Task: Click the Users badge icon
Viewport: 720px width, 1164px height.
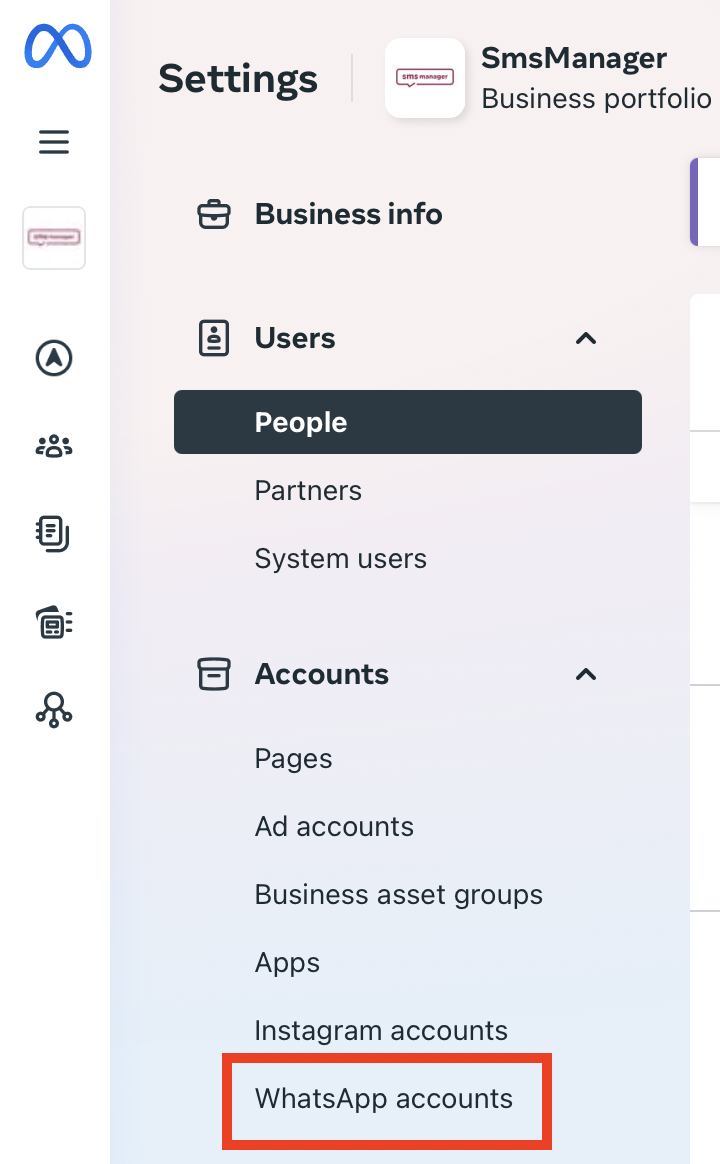Action: pyautogui.click(x=214, y=338)
